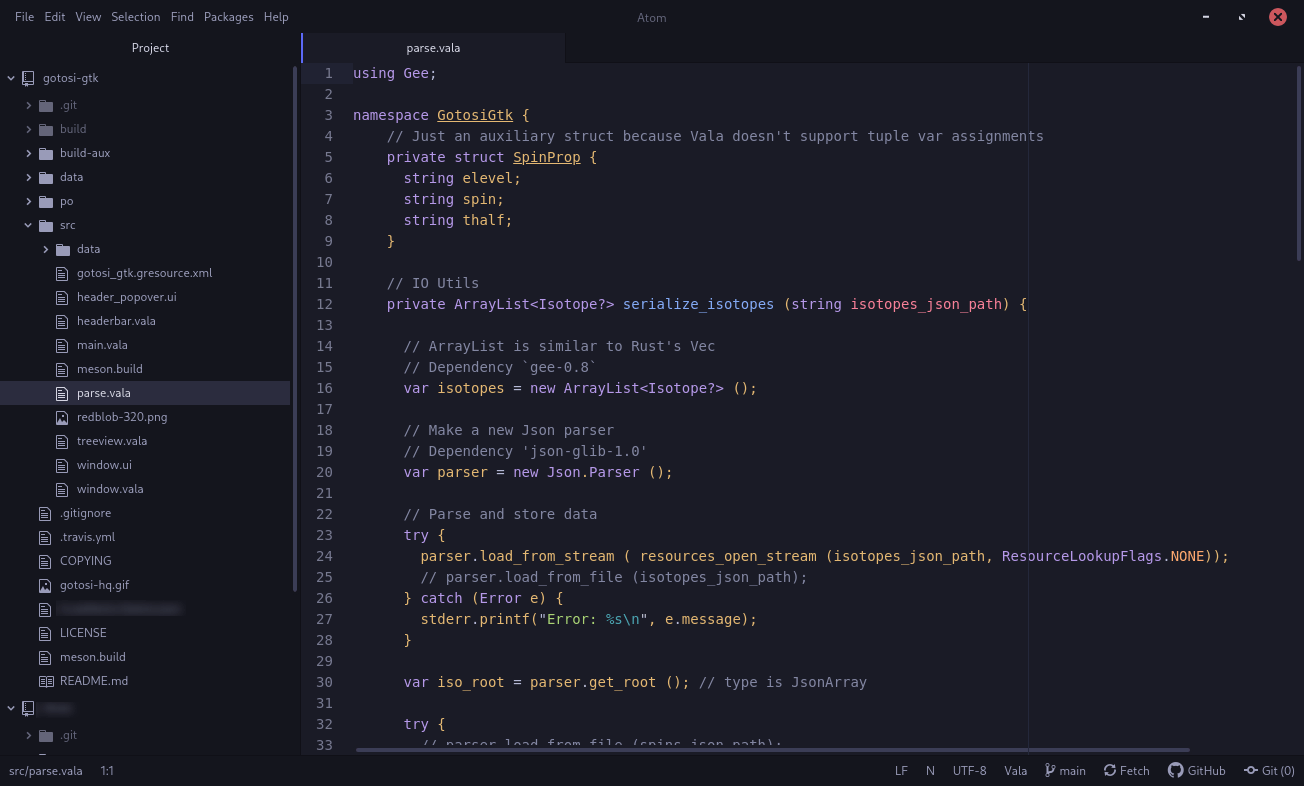Click the gotosi-gtk repository icon
The height and width of the screenshot is (786, 1304).
tap(28, 78)
